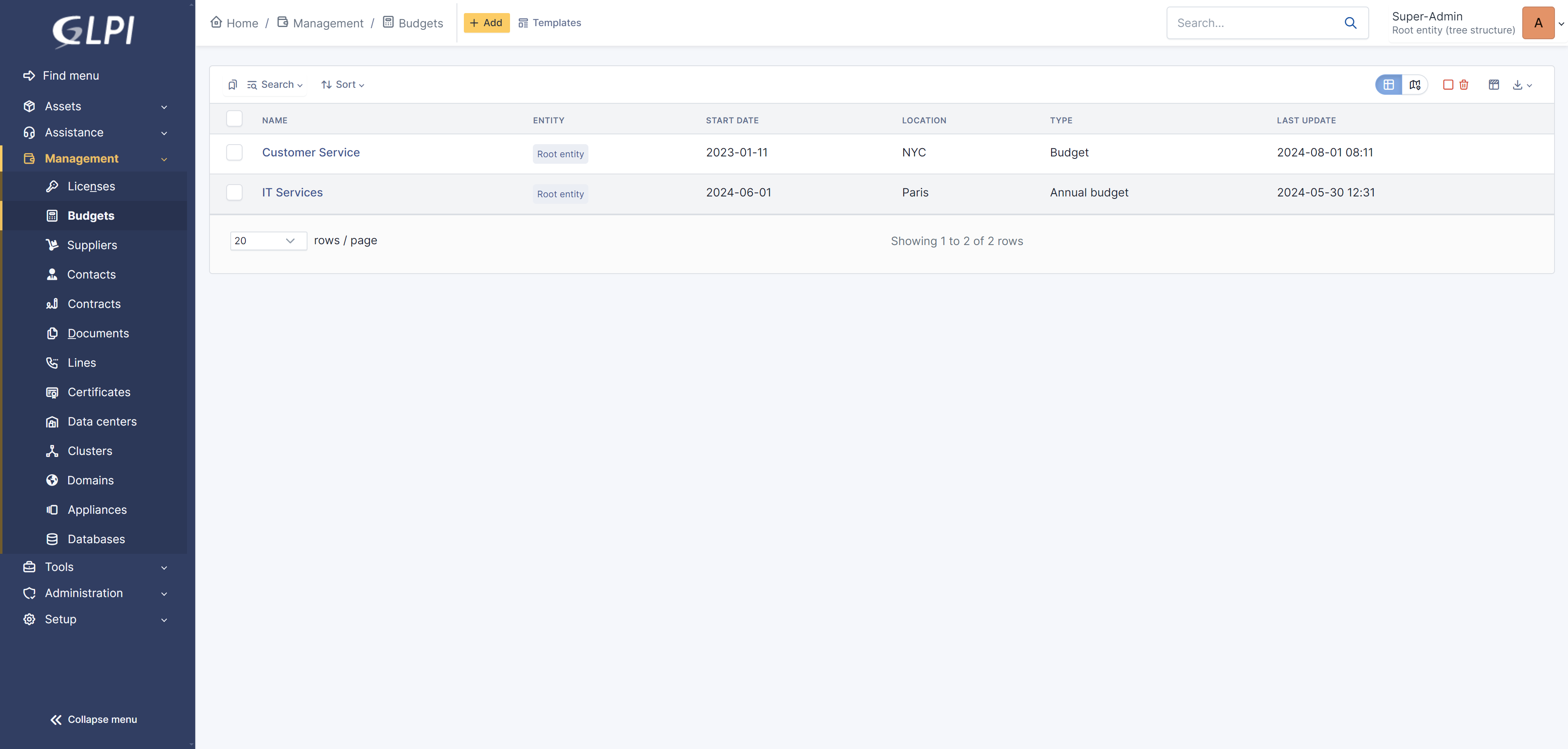The width and height of the screenshot is (1568, 749).
Task: Open the rows per page dropdown
Action: [268, 241]
